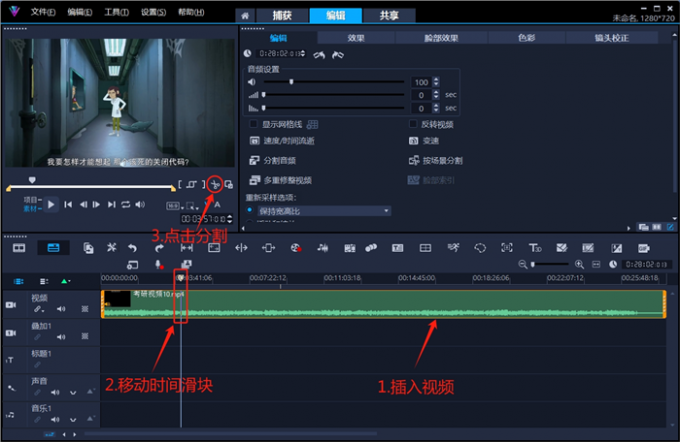
Task: Open the 色彩 options tab
Action: (x=526, y=38)
